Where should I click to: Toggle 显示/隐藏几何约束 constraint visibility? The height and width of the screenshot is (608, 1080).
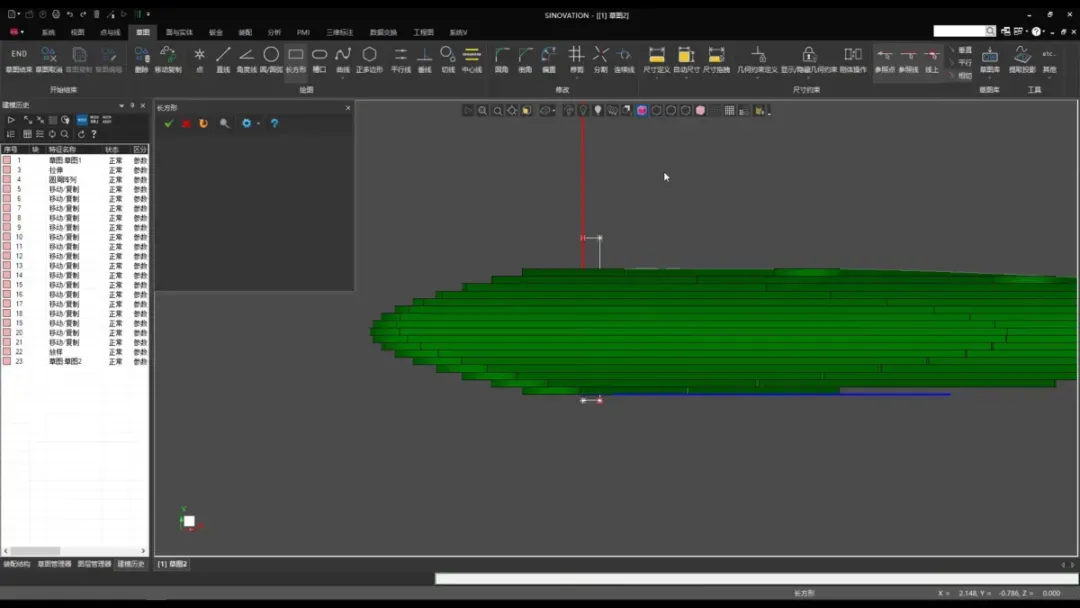tap(809, 59)
